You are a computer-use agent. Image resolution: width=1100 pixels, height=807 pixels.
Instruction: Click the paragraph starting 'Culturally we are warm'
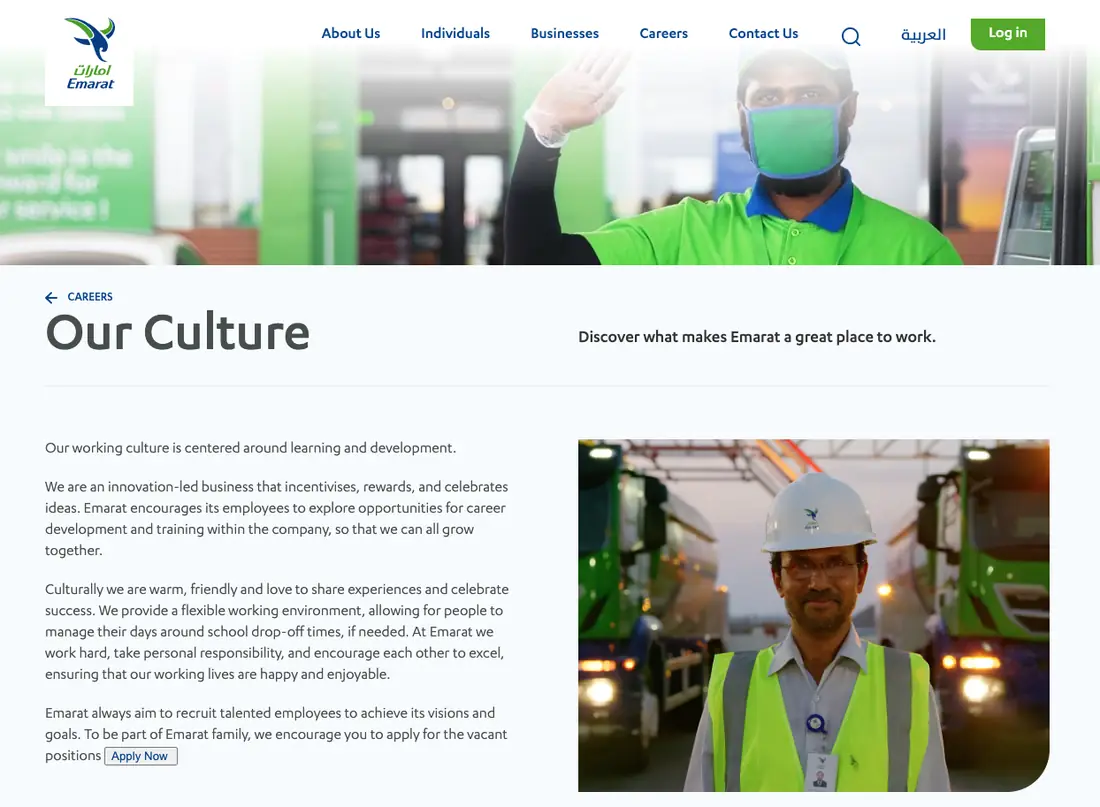(276, 632)
